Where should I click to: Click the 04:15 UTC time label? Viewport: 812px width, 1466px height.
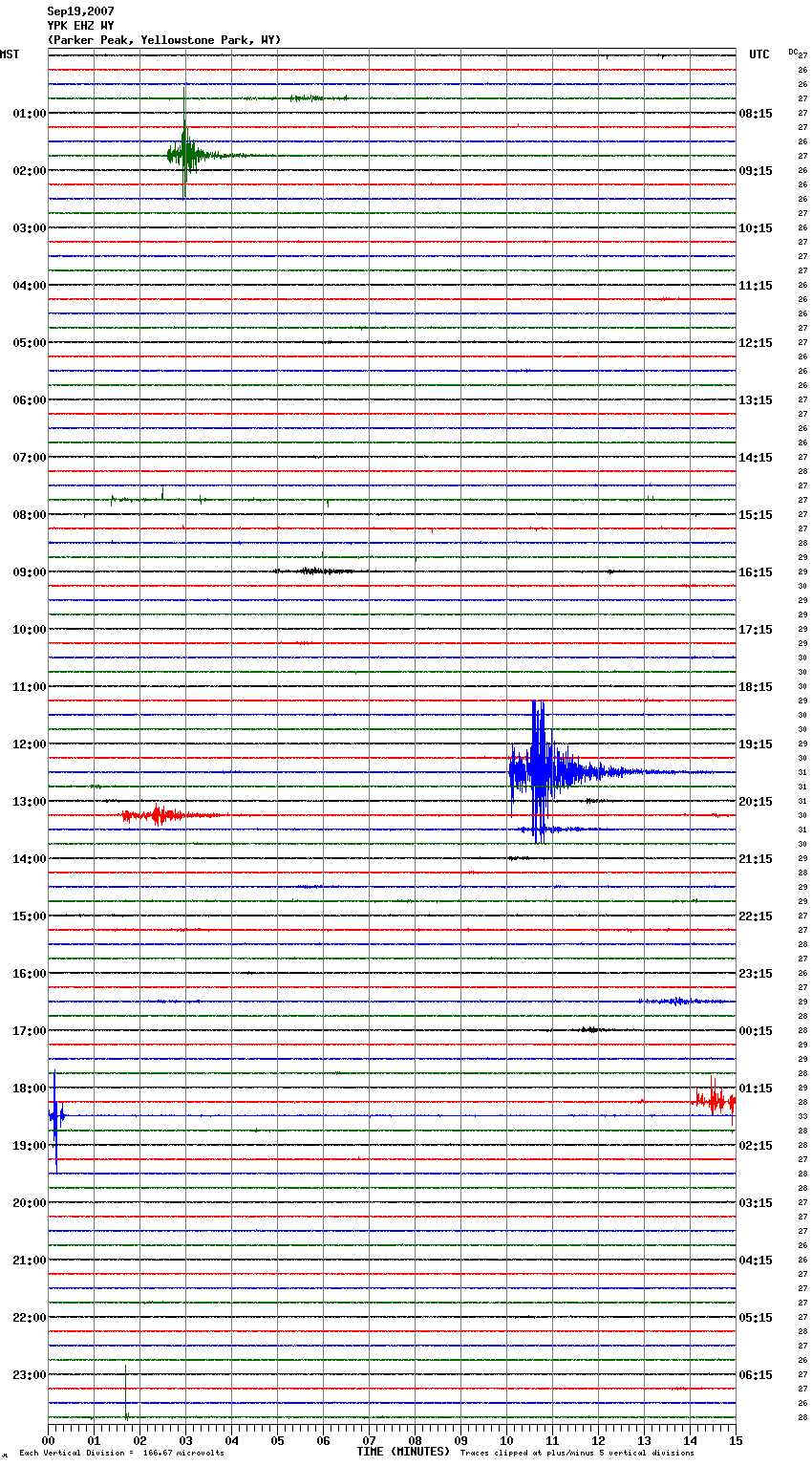(756, 1261)
